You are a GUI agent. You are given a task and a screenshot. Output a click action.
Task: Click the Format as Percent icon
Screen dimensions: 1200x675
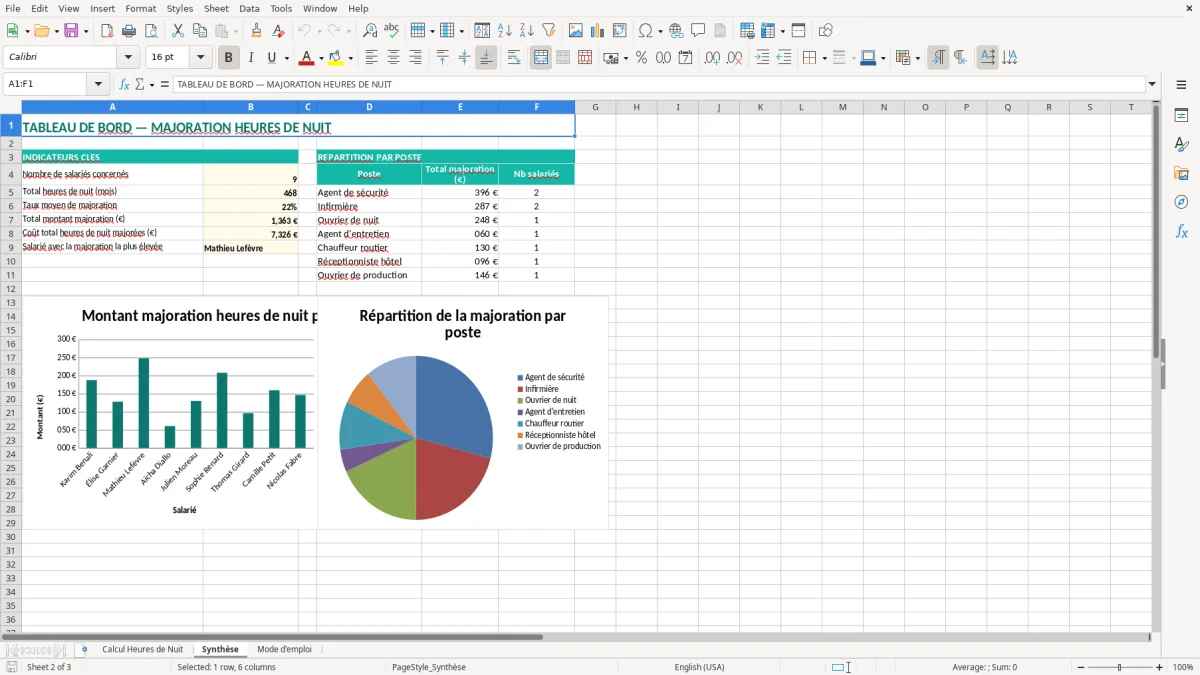[642, 58]
